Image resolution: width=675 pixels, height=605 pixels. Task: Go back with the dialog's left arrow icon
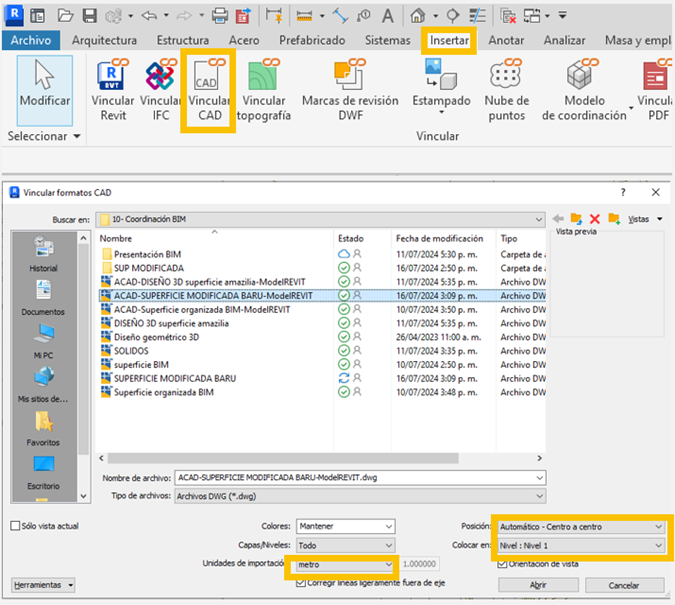(558, 219)
